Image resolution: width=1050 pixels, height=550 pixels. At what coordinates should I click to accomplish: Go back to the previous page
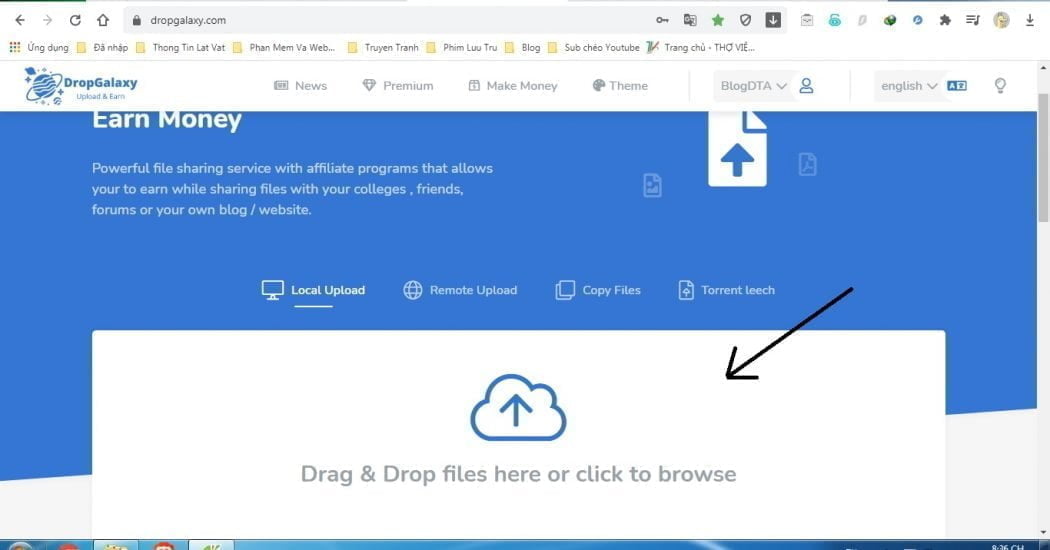19,20
